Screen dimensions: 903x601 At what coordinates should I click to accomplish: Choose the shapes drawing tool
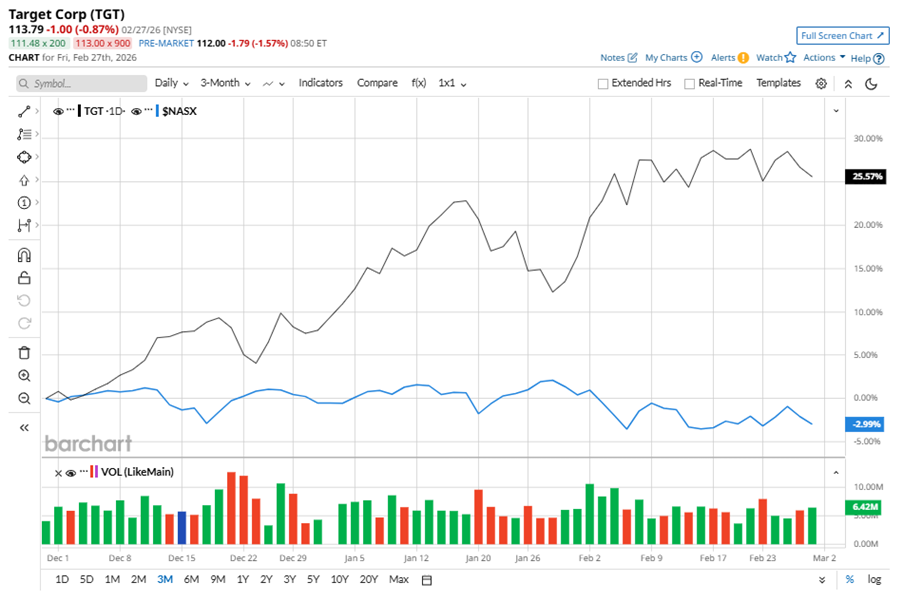pyautogui.click(x=24, y=157)
